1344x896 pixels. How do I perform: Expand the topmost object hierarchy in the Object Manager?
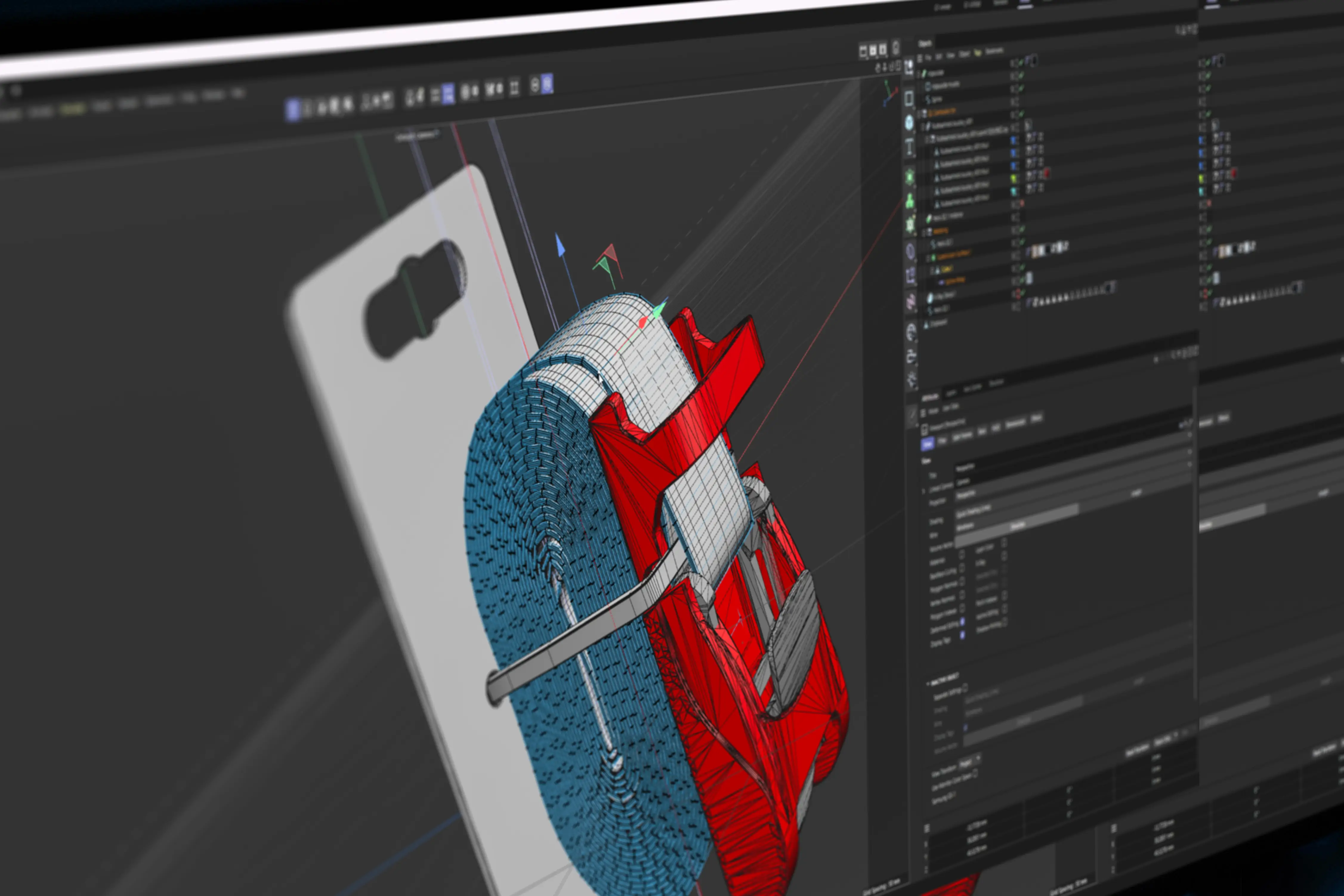coord(918,72)
